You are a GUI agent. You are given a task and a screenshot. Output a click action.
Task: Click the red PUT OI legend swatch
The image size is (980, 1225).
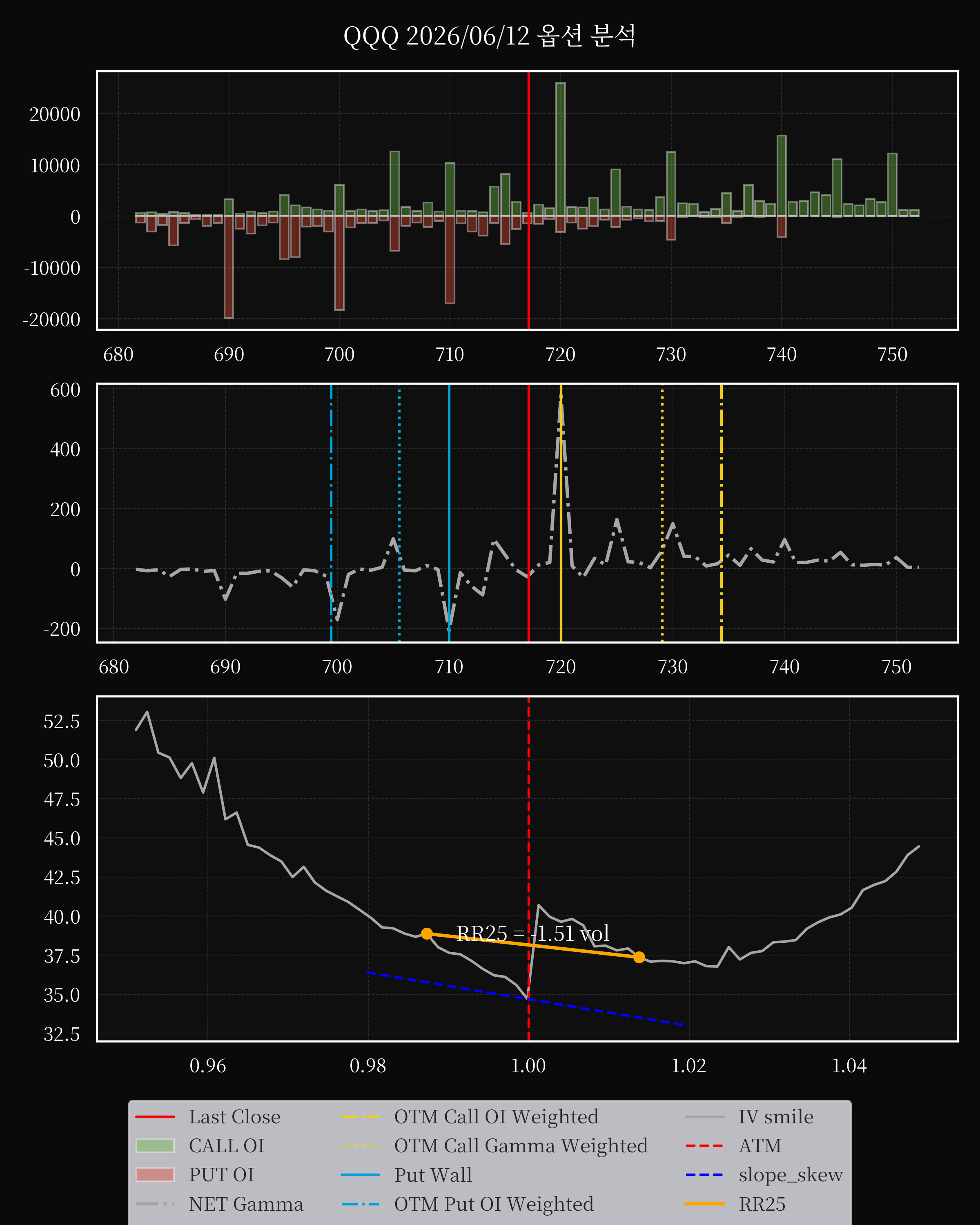coord(155,1174)
